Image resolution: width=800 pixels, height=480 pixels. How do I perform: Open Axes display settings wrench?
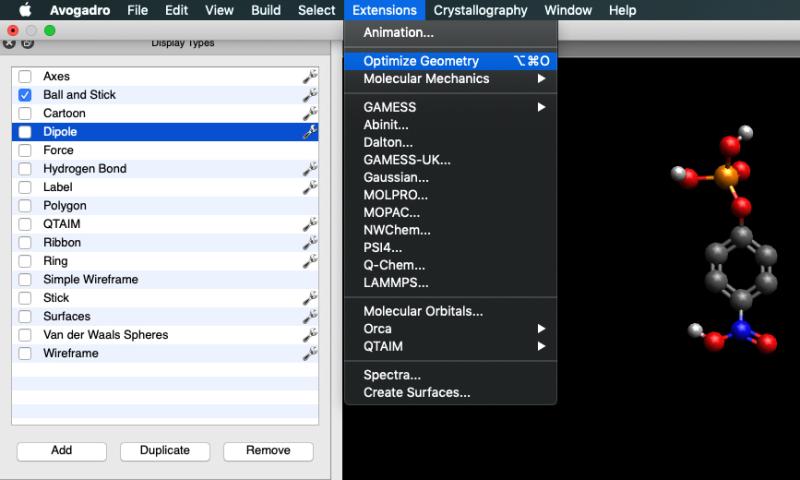pyautogui.click(x=310, y=77)
